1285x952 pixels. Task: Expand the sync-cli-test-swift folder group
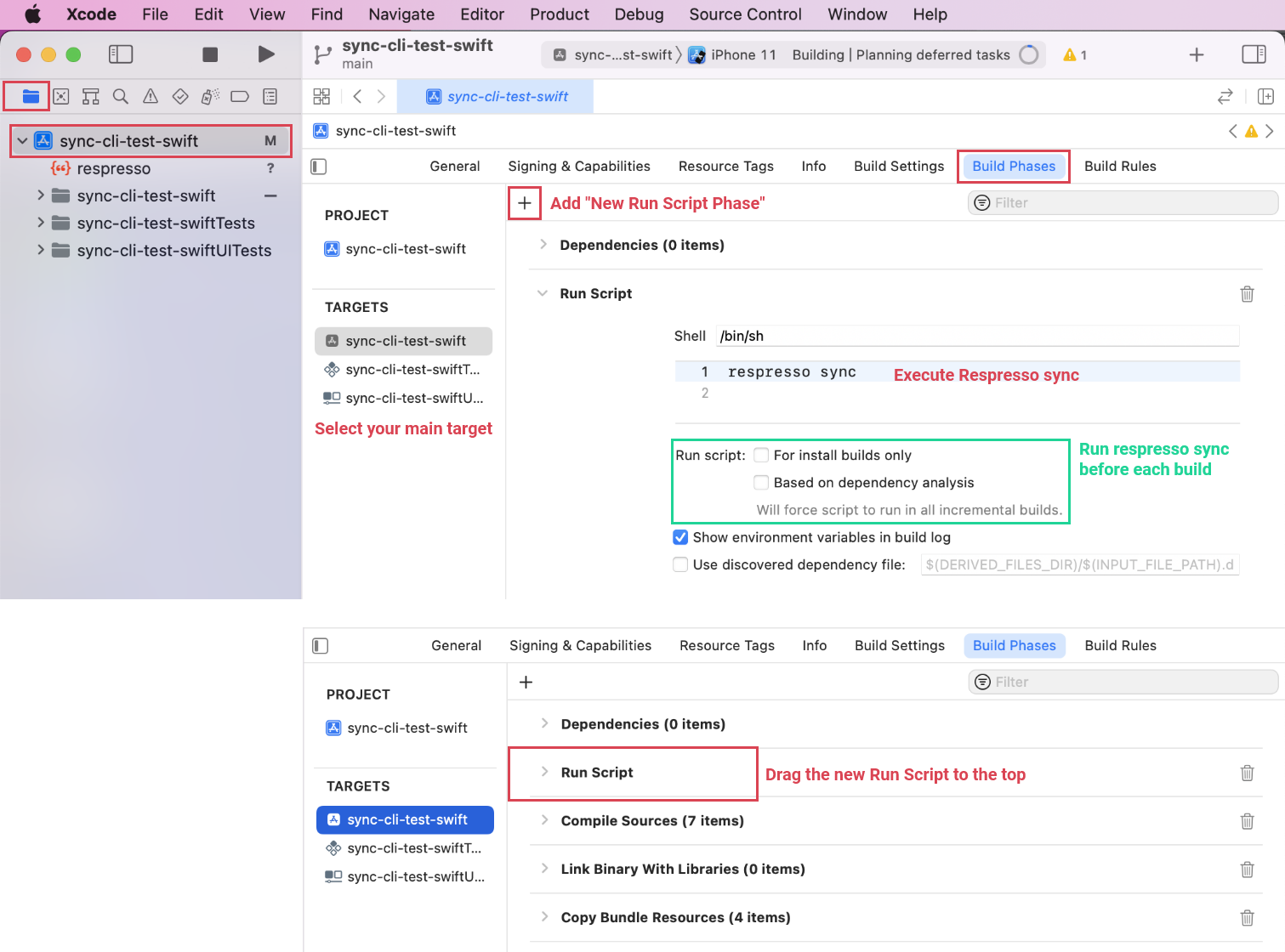(40, 195)
